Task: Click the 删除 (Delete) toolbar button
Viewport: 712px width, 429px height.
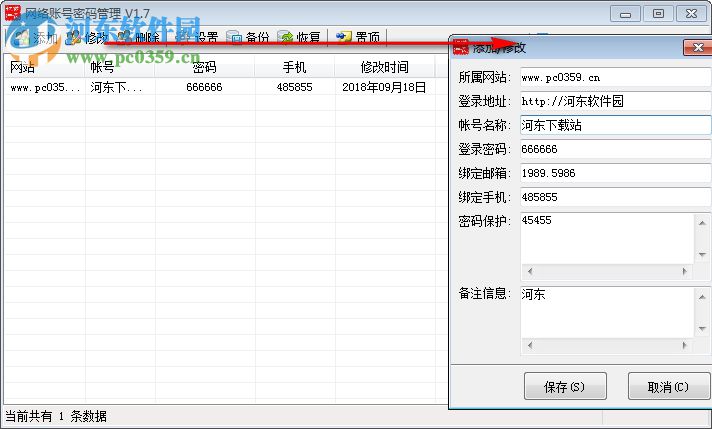Action: pyautogui.click(x=138, y=38)
